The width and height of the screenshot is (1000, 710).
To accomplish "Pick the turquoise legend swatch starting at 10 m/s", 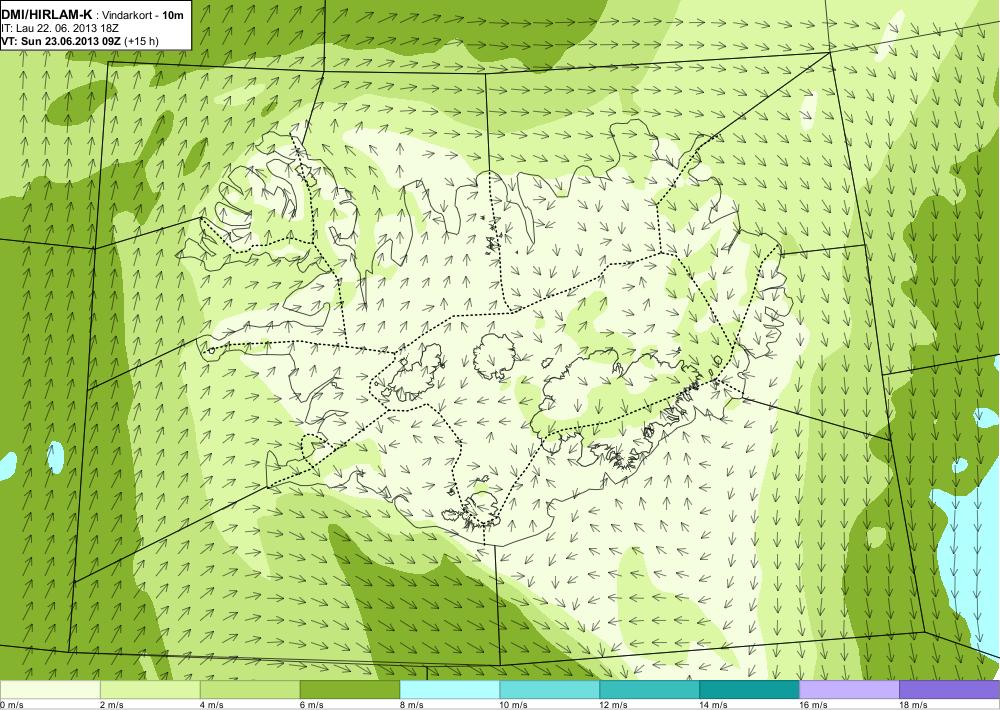I will [550, 690].
